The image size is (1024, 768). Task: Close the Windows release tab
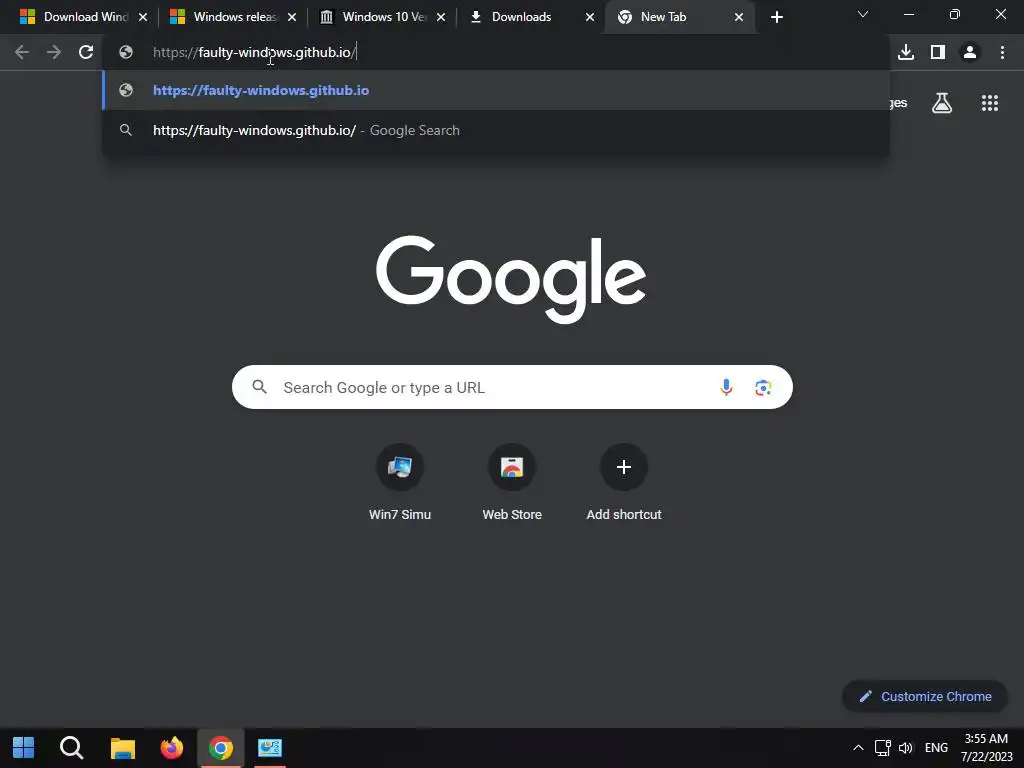(292, 17)
